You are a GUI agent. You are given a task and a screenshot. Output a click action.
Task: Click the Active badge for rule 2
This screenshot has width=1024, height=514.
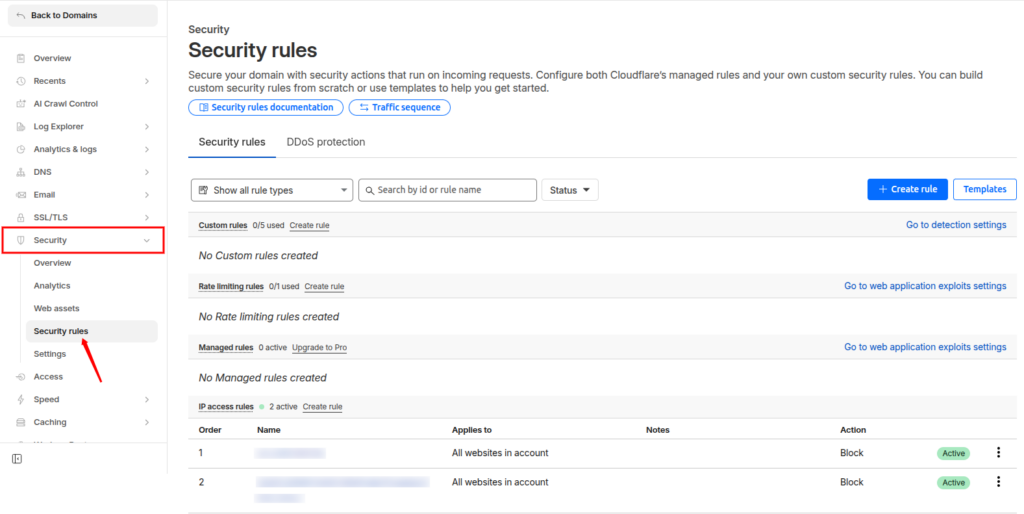pos(953,483)
